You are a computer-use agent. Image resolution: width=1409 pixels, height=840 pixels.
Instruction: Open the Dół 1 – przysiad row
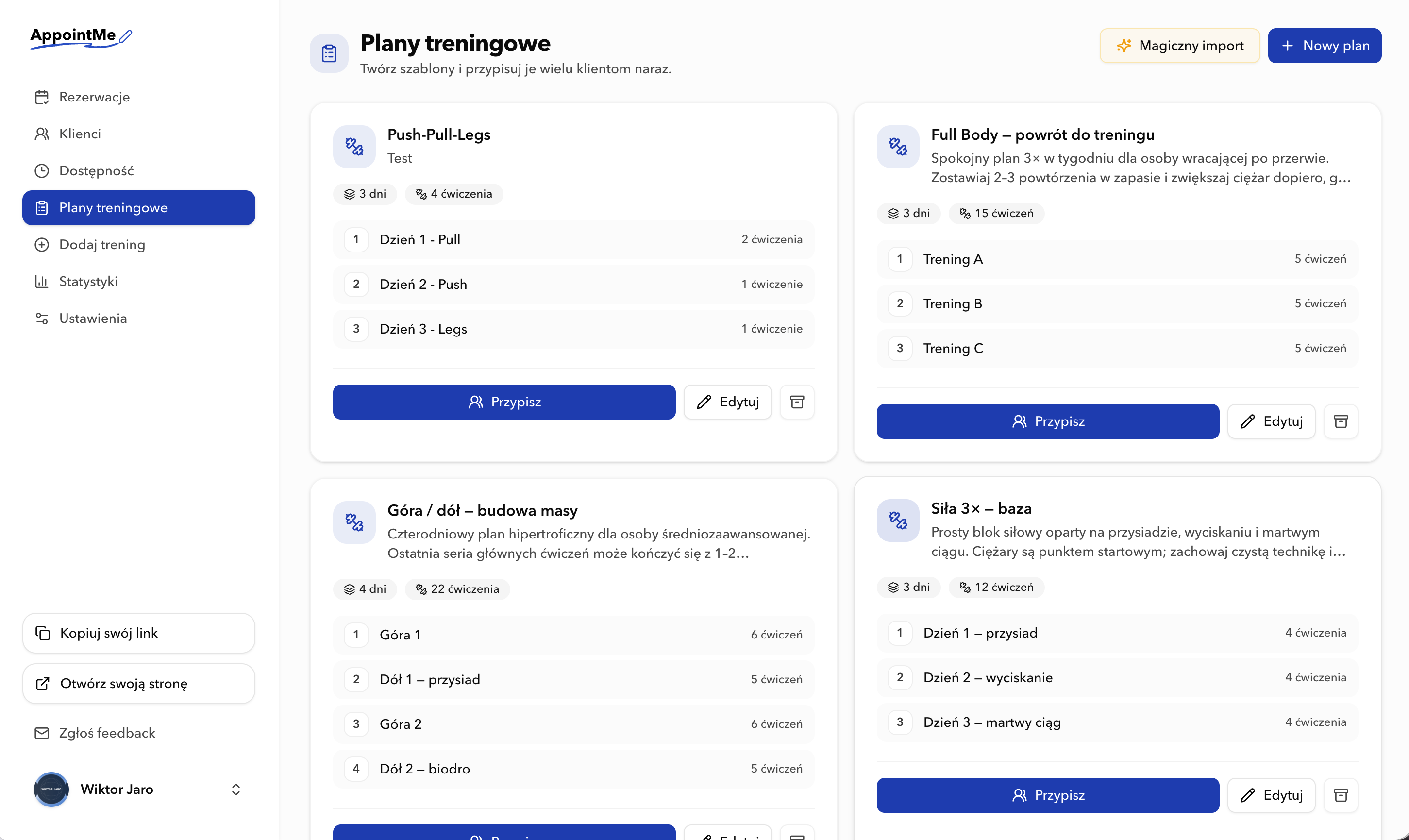click(x=573, y=679)
